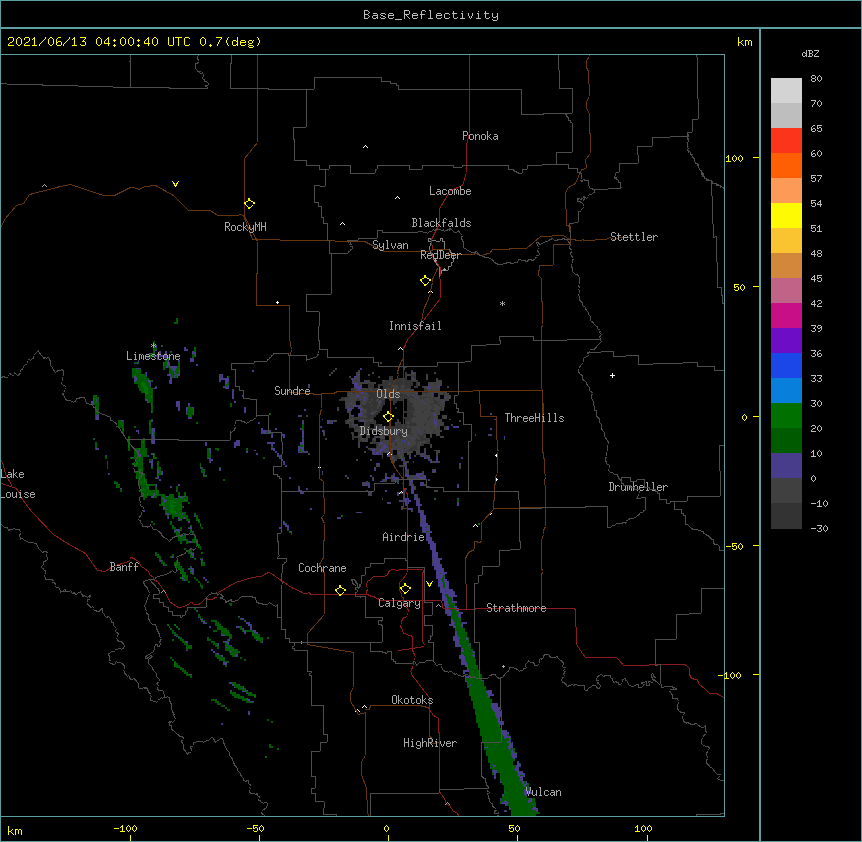Image resolution: width=862 pixels, height=842 pixels.
Task: Click white caret marker south of Ponoka
Action: click(x=365, y=147)
